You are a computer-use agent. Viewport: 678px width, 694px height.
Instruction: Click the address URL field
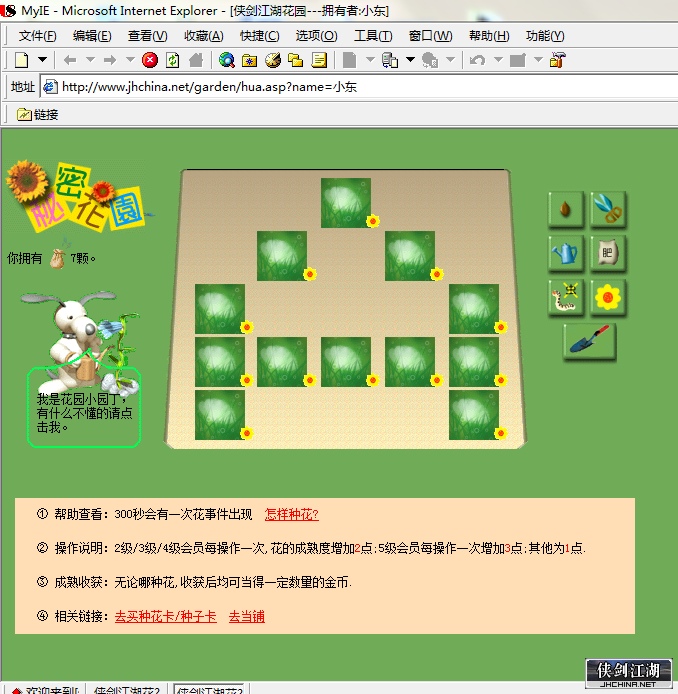click(x=358, y=87)
